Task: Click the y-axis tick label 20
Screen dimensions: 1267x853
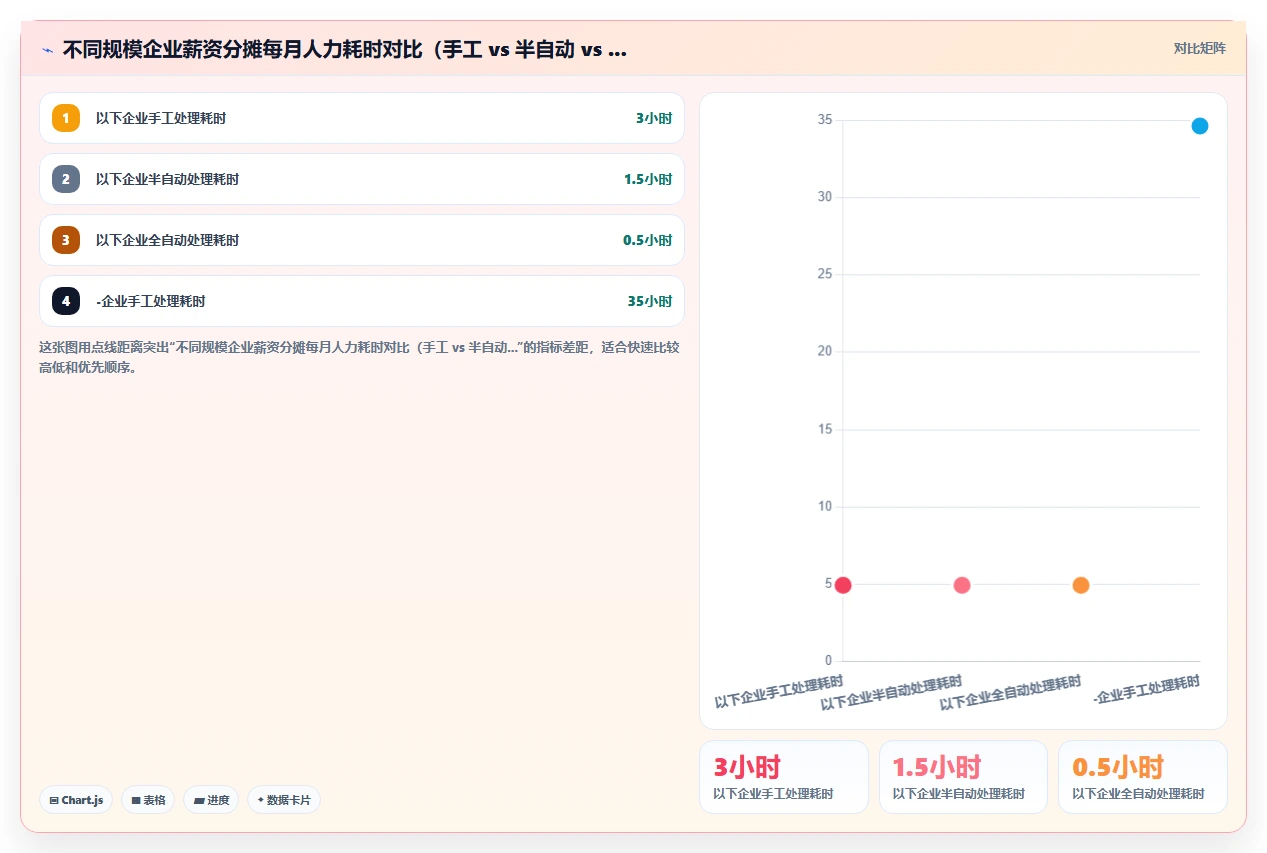Action: coord(825,352)
